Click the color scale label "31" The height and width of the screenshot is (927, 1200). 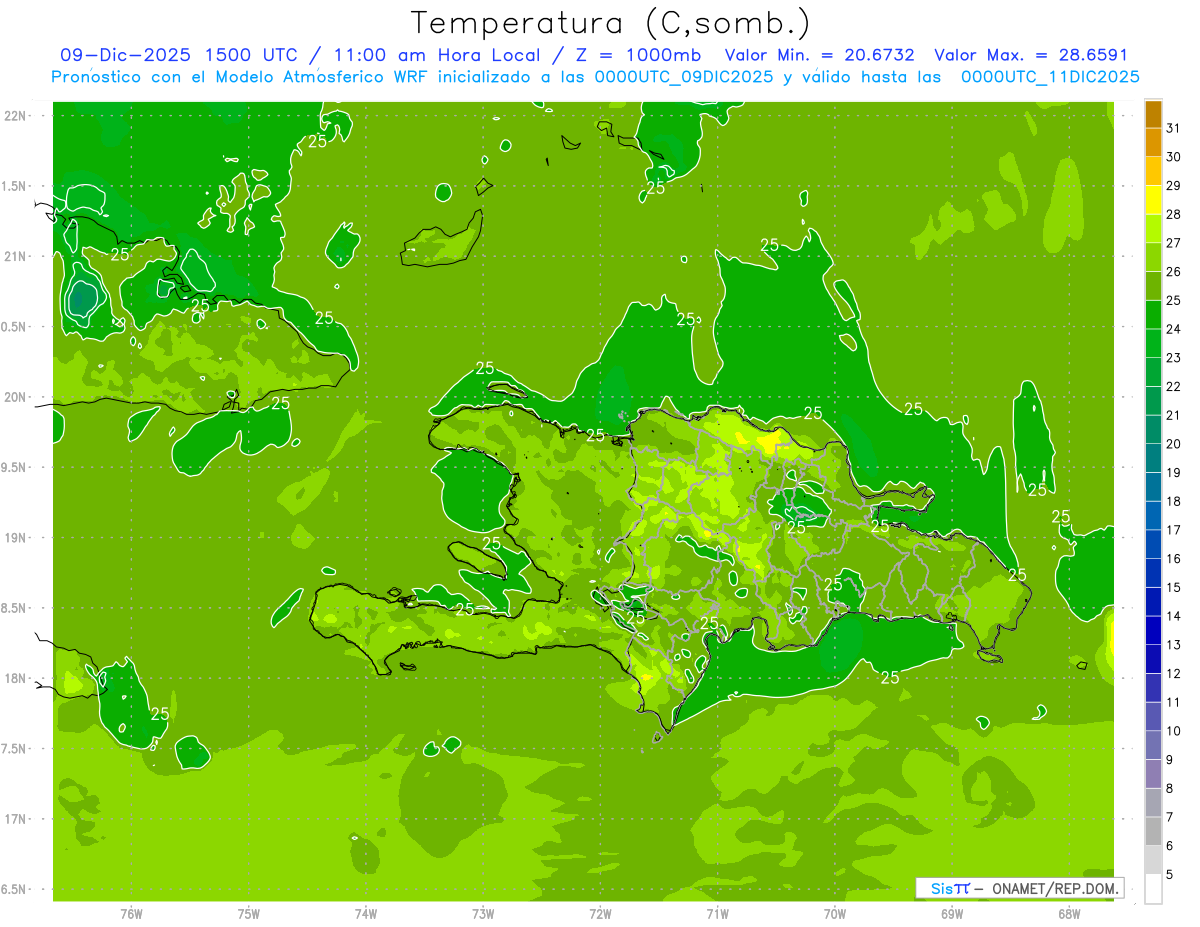[x=1173, y=128]
